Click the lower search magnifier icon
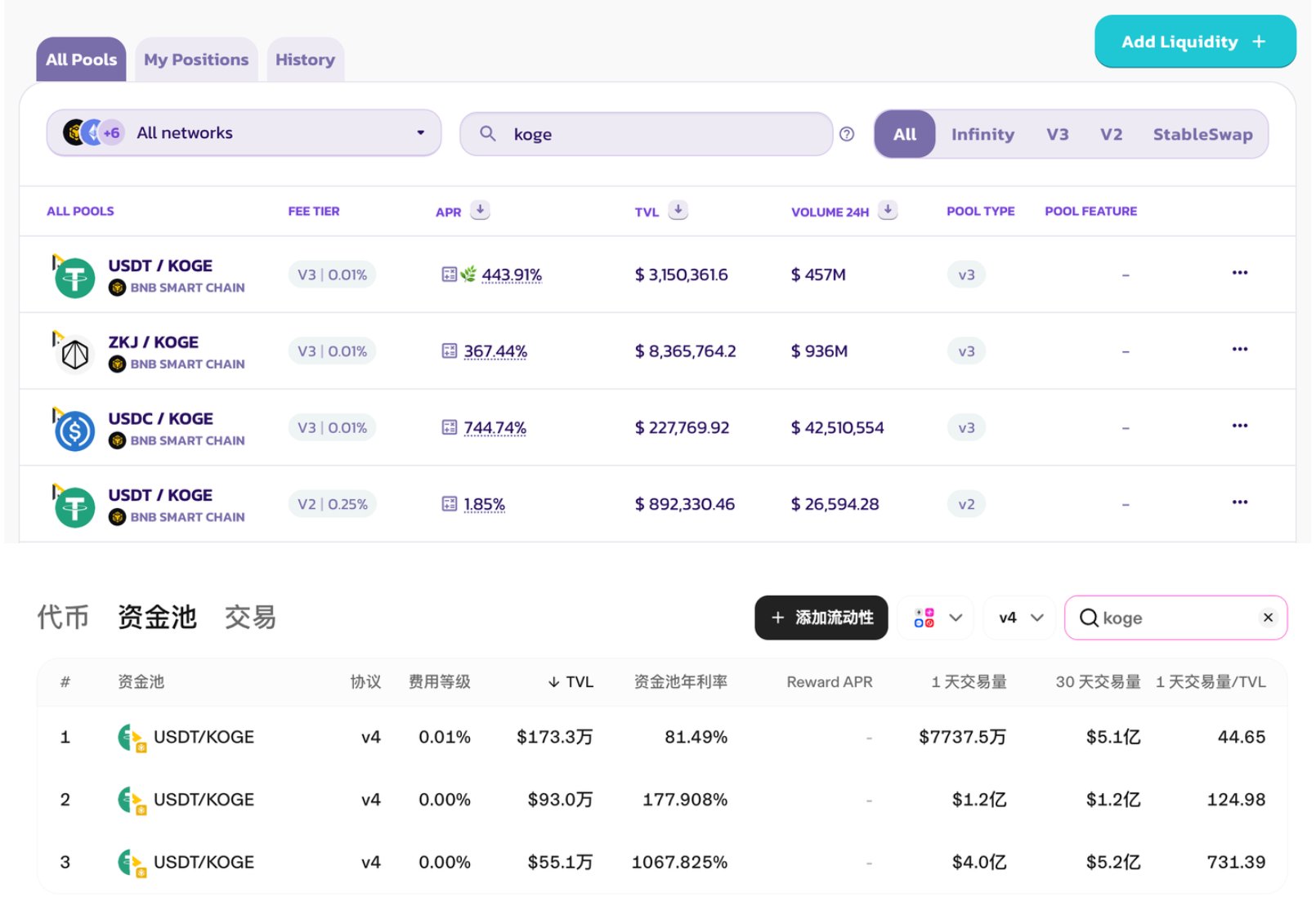The height and width of the screenshot is (915, 1316). [1089, 618]
